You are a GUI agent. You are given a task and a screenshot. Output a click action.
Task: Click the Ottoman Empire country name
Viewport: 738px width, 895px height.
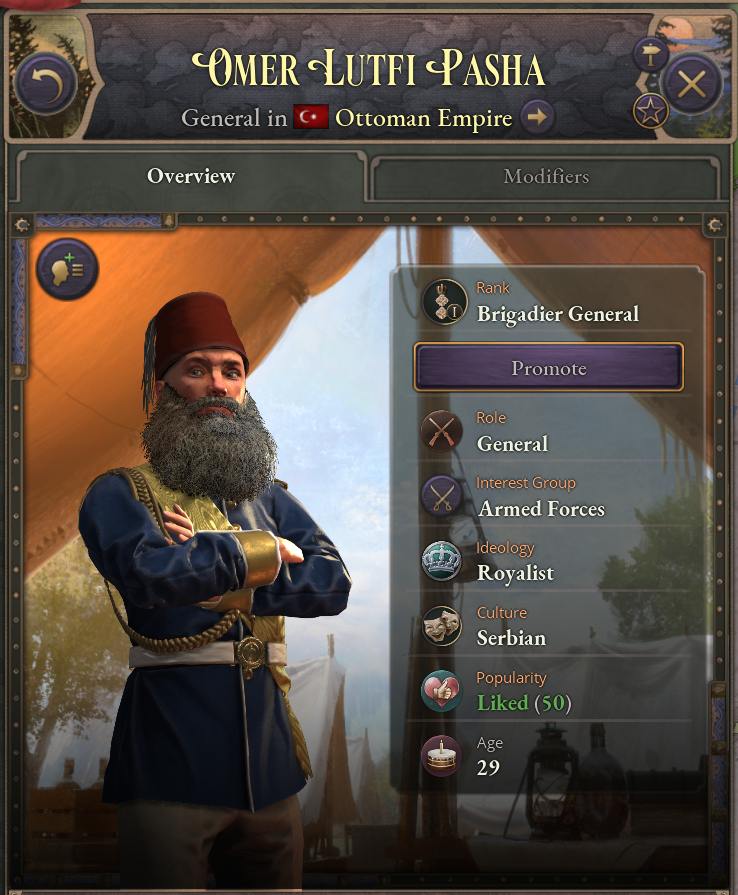tap(424, 118)
